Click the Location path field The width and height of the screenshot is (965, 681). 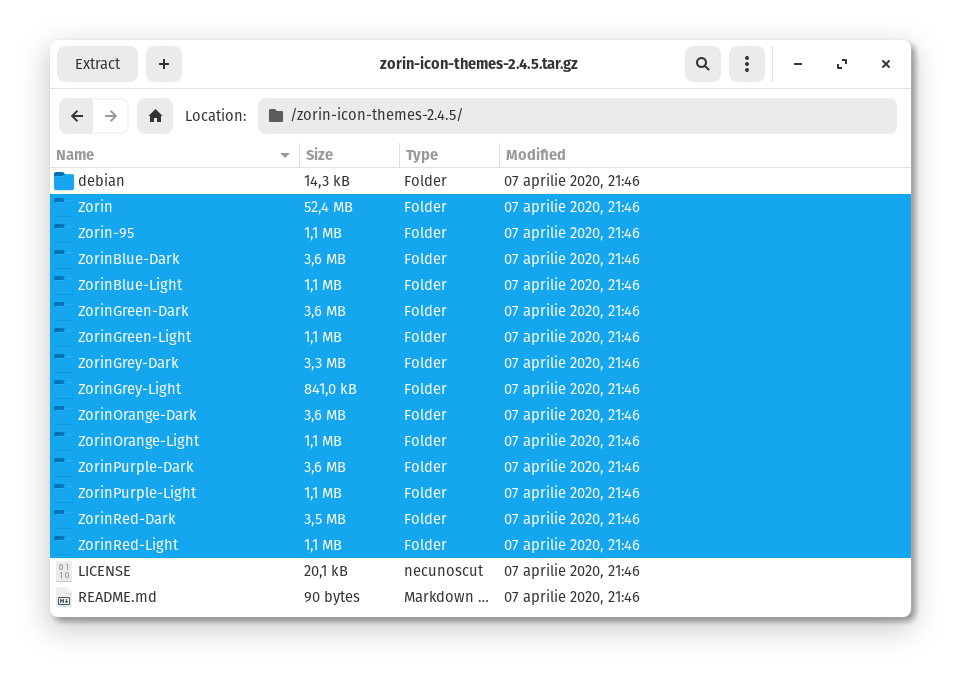(x=577, y=116)
